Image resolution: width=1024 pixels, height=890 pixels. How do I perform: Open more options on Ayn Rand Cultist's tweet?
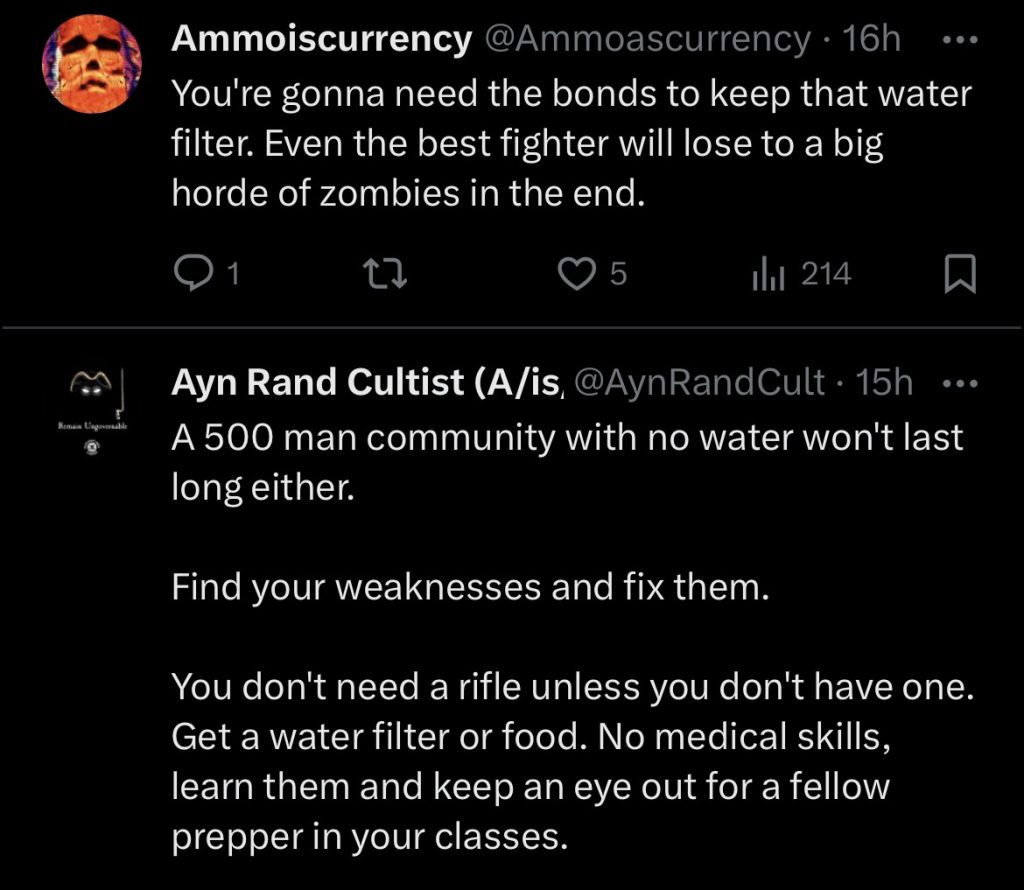pos(960,383)
